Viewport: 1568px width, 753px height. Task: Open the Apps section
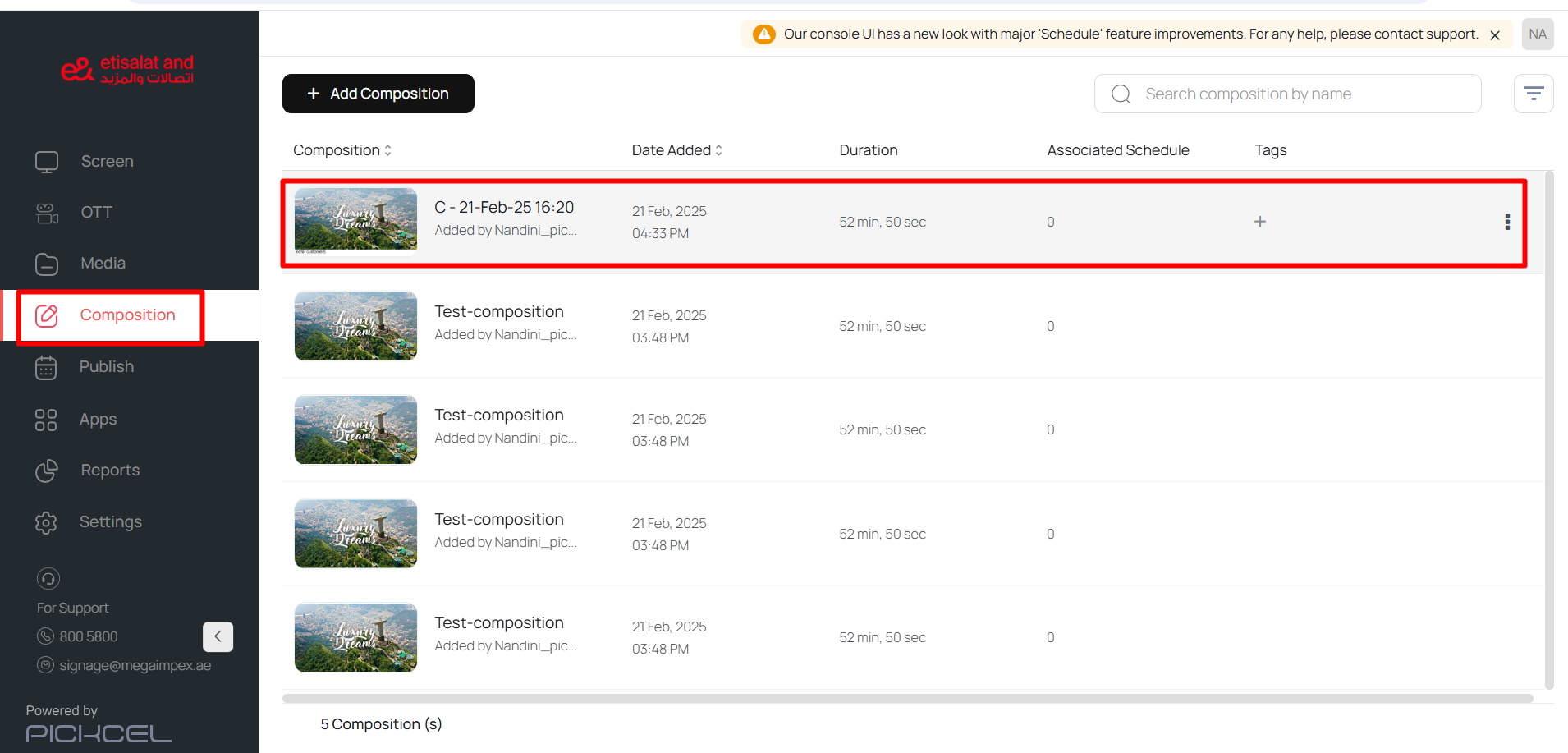pyautogui.click(x=98, y=420)
